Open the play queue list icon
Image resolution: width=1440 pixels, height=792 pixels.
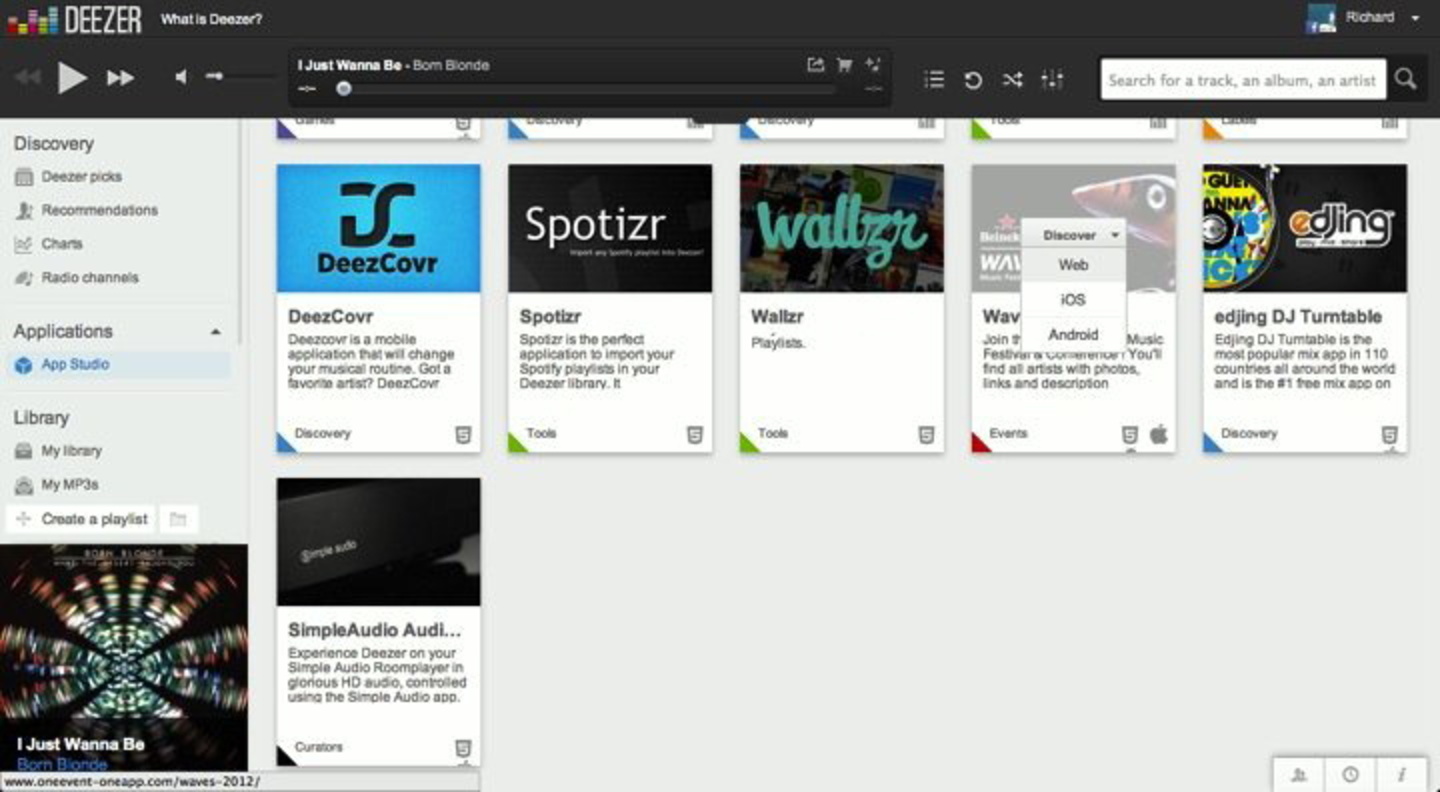pos(934,79)
